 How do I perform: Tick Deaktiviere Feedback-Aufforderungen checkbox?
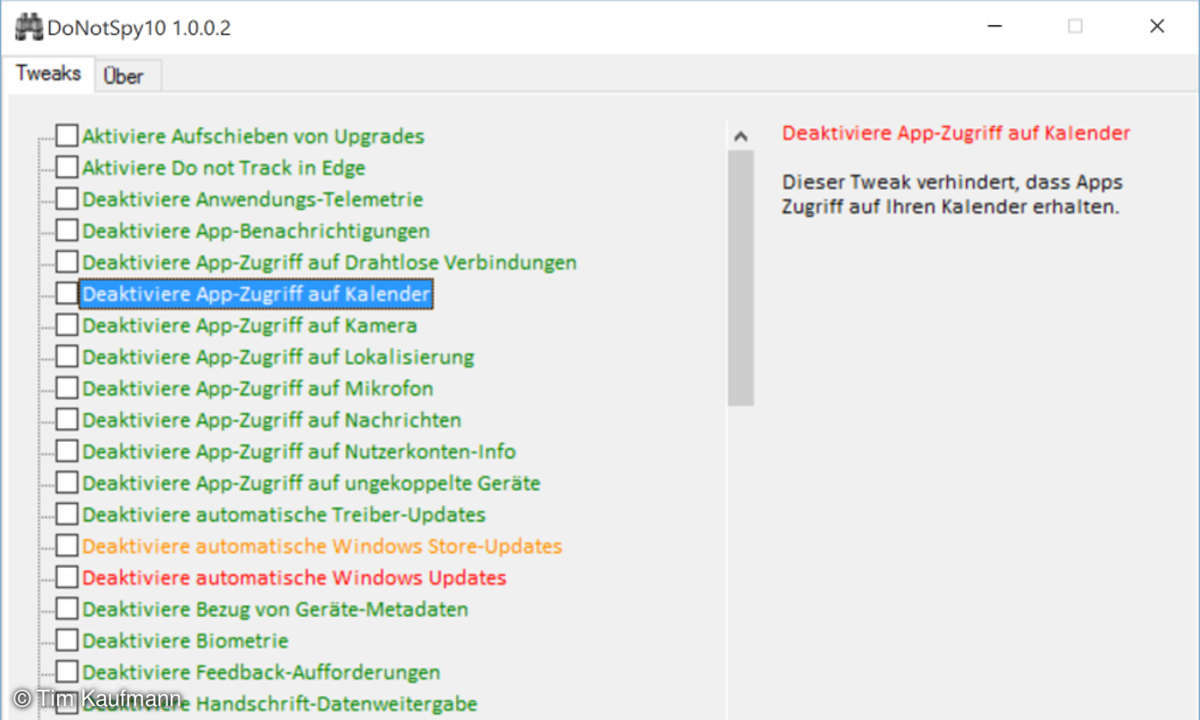(x=66, y=672)
